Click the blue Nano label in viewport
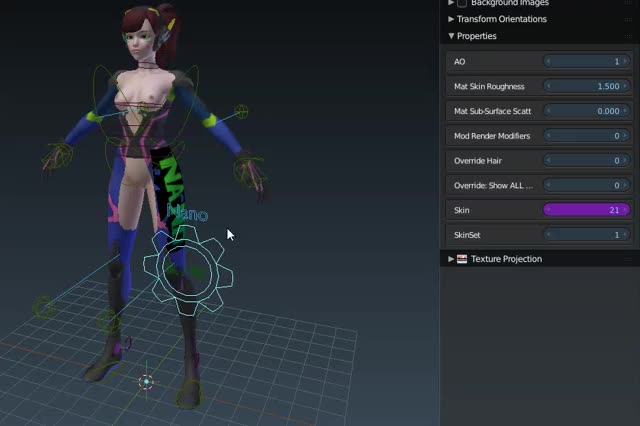The image size is (640, 426). pyautogui.click(x=187, y=213)
